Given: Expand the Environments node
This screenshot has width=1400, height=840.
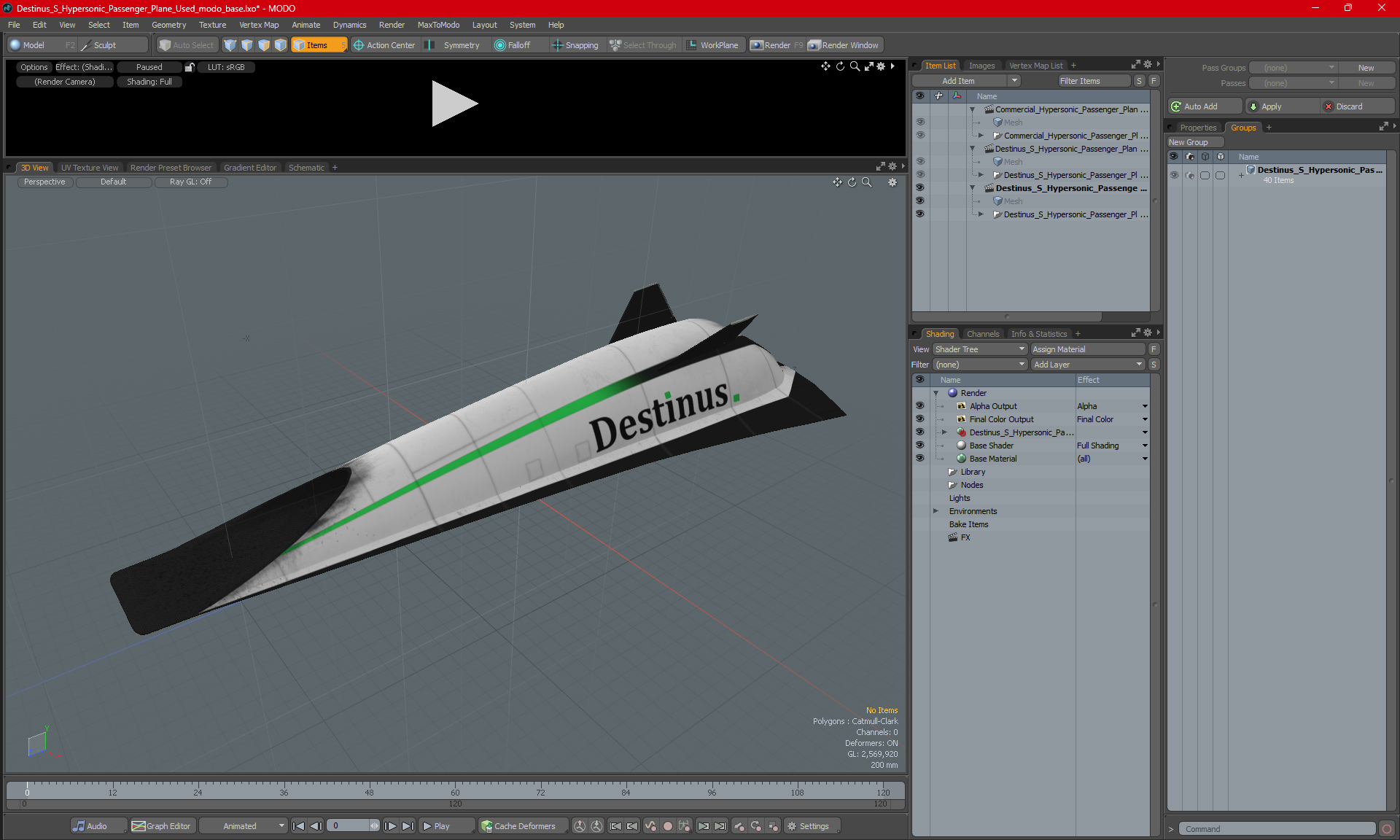Looking at the screenshot, I should (x=936, y=511).
